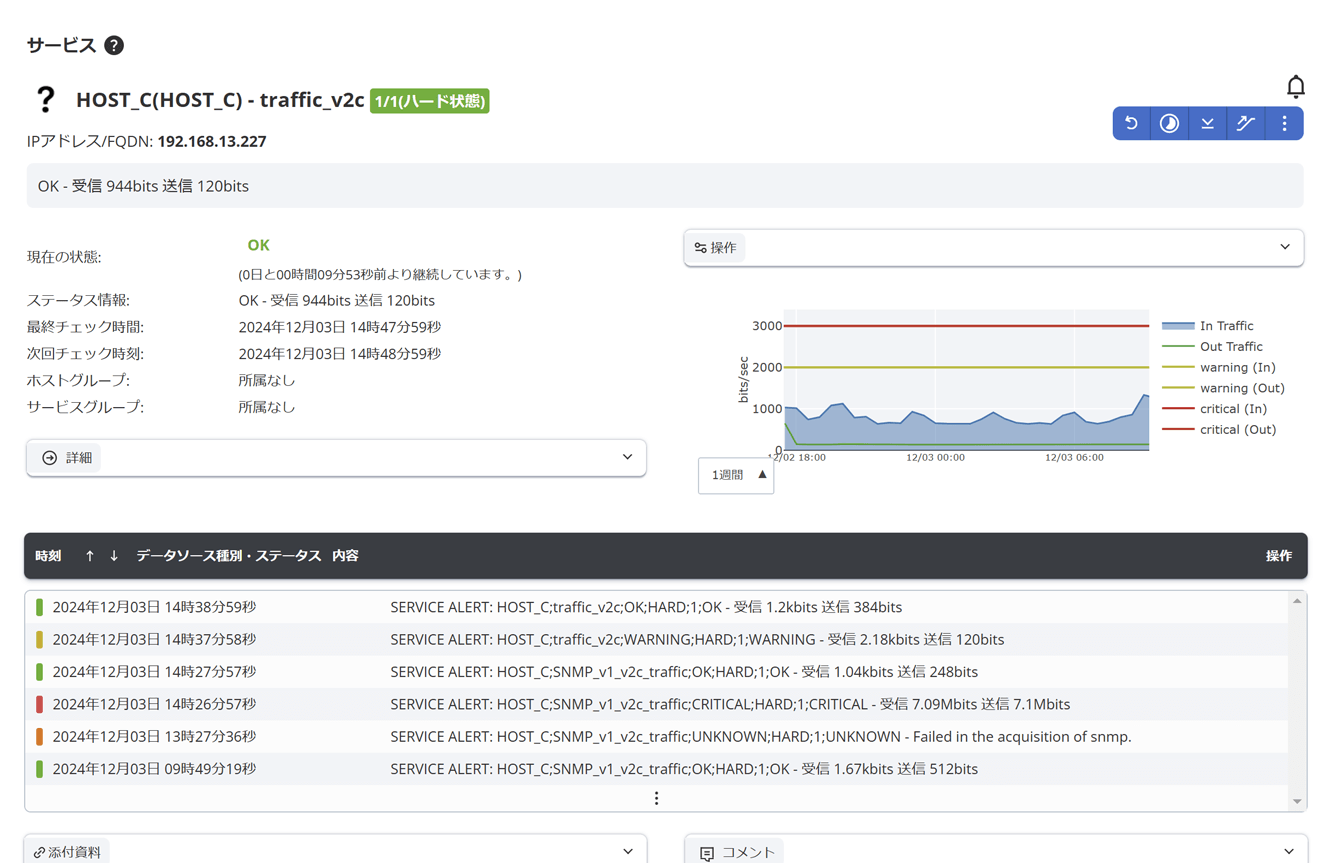Click the pie-clock schedule icon in blue toolbar
Viewport: 1329px width, 863px height.
point(1169,123)
